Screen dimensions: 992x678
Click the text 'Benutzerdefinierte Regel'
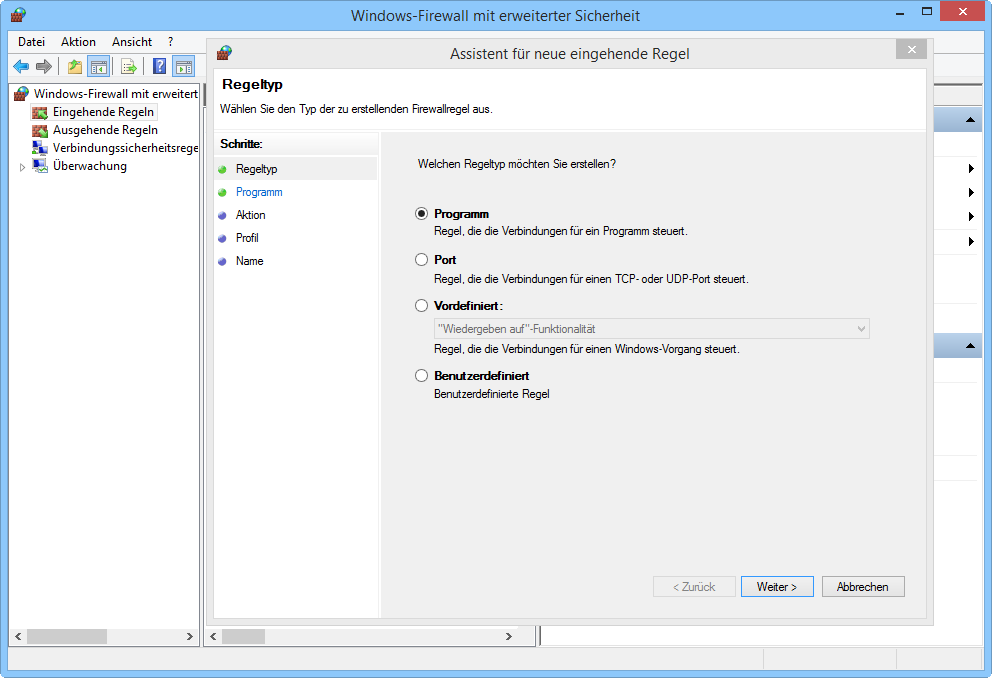click(x=492, y=394)
